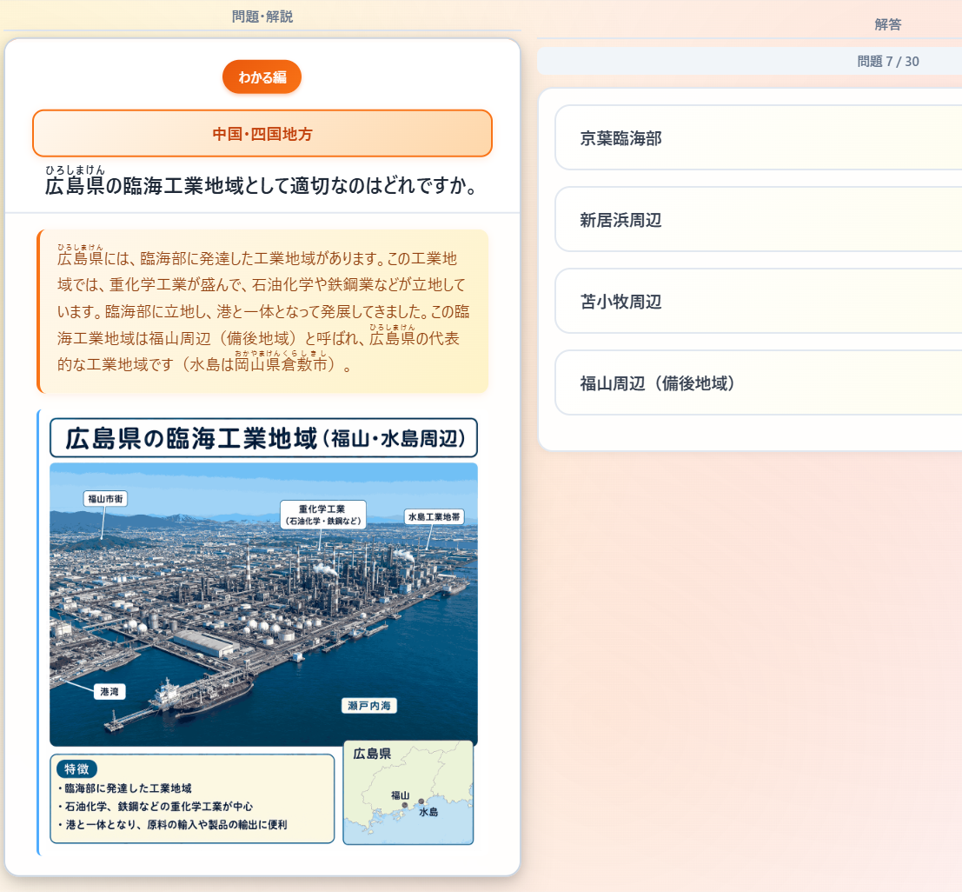Open the 問題・解説 panel header
The width and height of the screenshot is (962, 892).
point(263,17)
